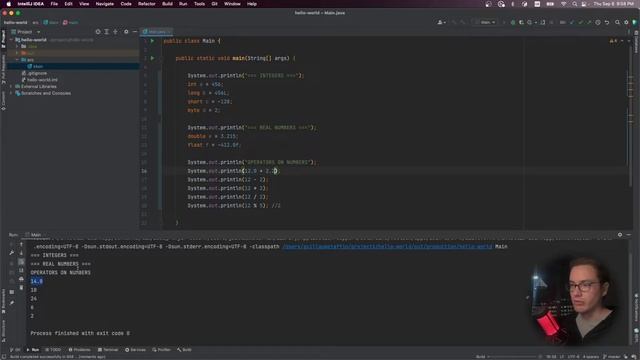Select .gitignore file in project tree
Screen dimensions: 640x360
click(x=34, y=73)
